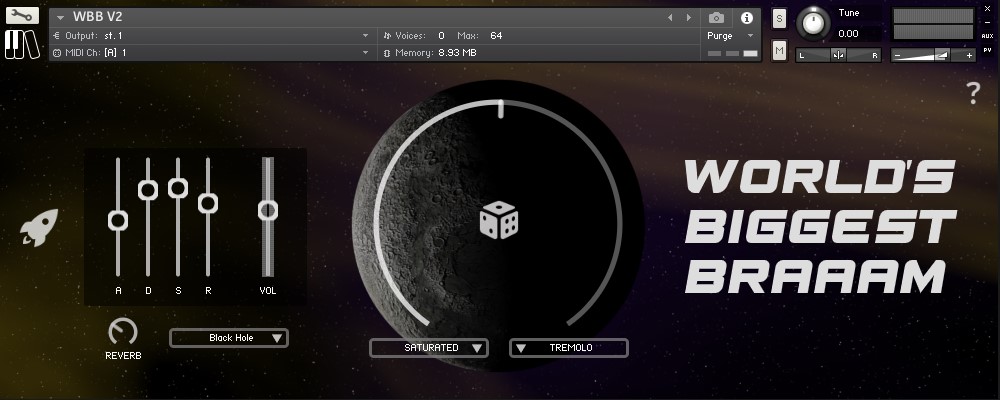Toggle the AUX sends button
This screenshot has height=400, width=1000.
point(987,36)
